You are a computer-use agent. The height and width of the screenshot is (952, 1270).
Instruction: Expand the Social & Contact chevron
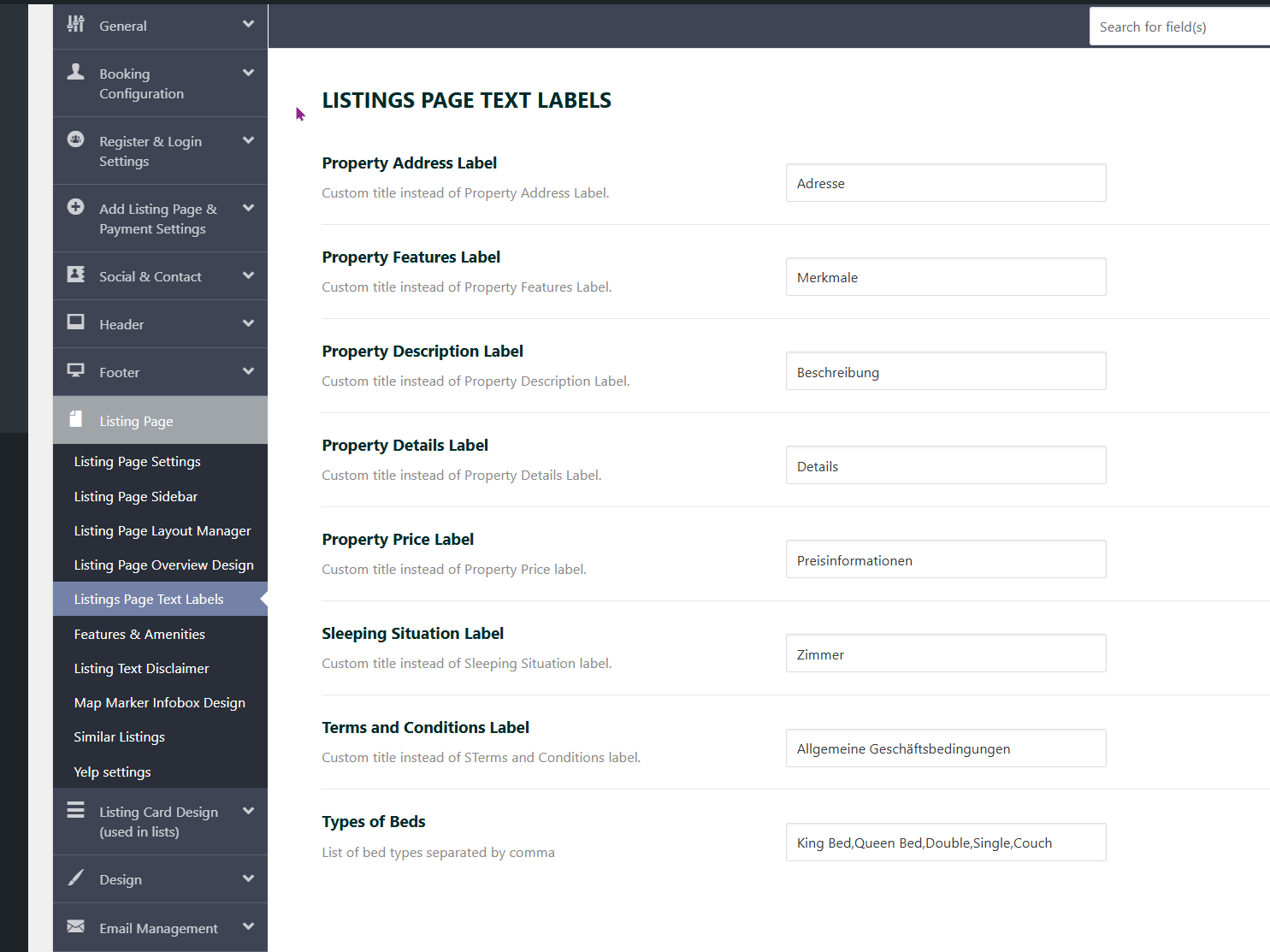(x=249, y=275)
